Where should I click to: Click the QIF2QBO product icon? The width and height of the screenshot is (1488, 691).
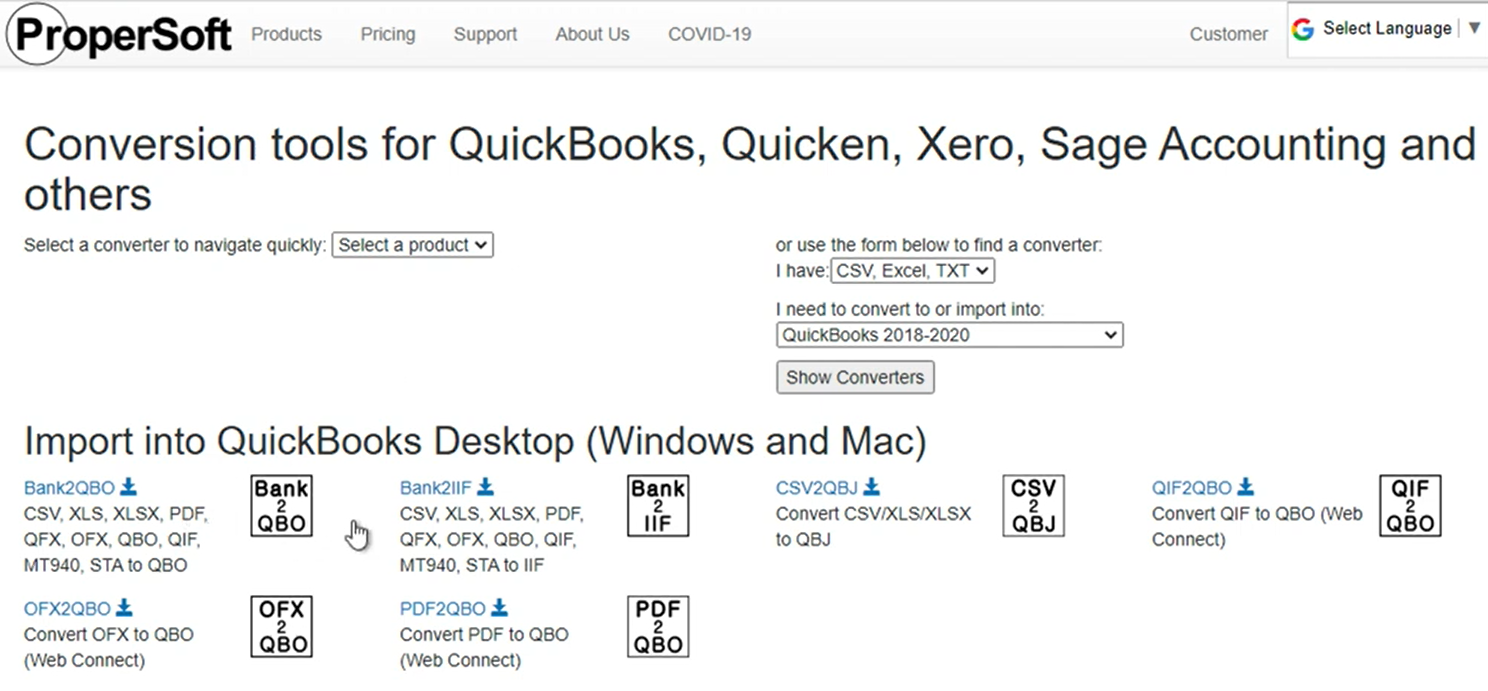pyautogui.click(x=1410, y=505)
